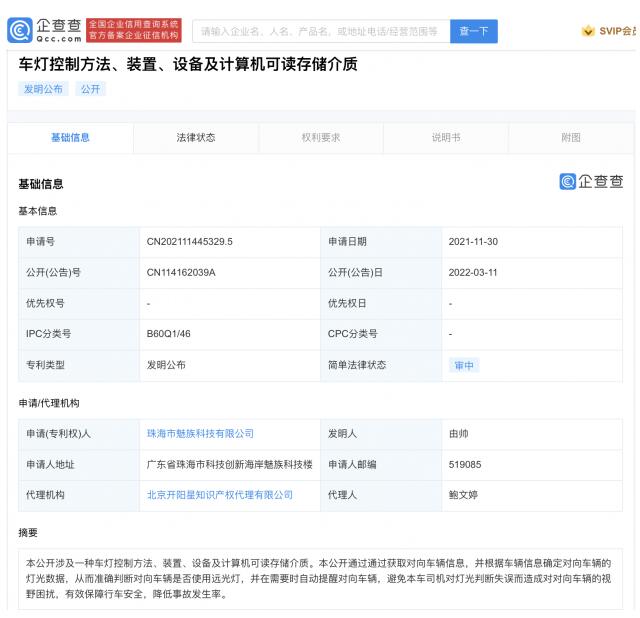Viewport: 640px width, 618px height.
Task: Click the SVIP会员 label
Action: tap(617, 31)
